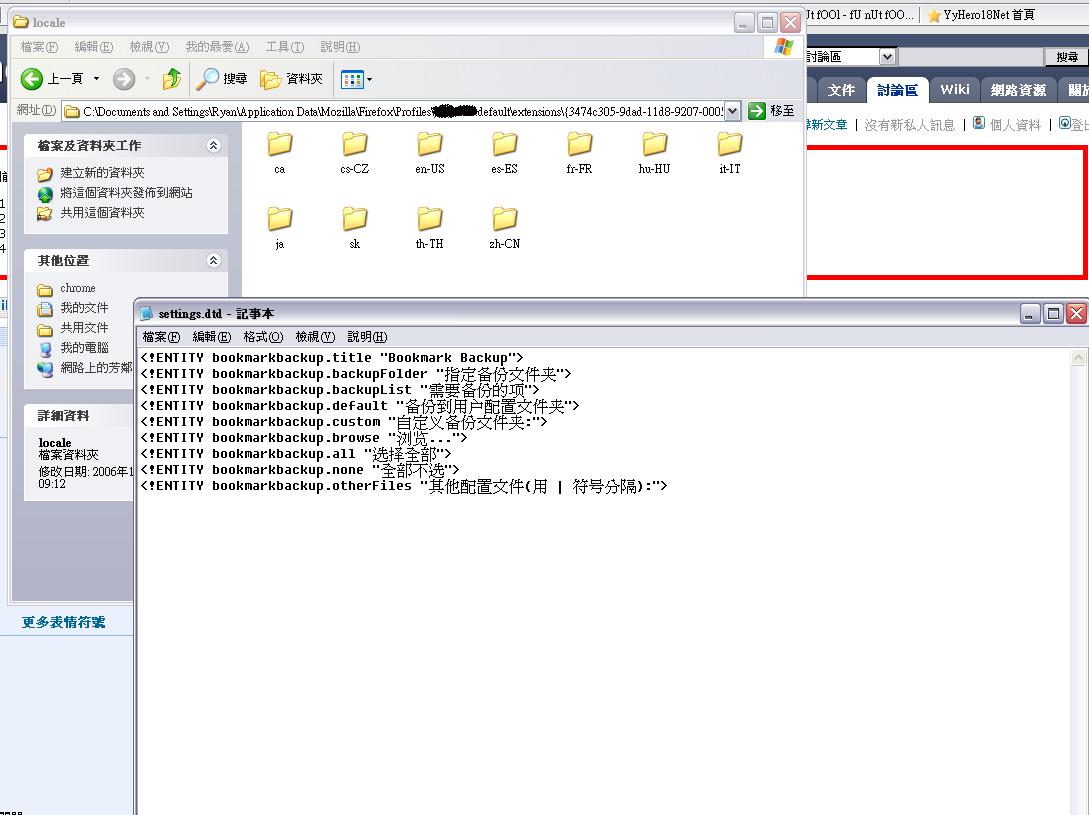
Task: Open Explorer Edit menu
Action: pyautogui.click(x=94, y=47)
